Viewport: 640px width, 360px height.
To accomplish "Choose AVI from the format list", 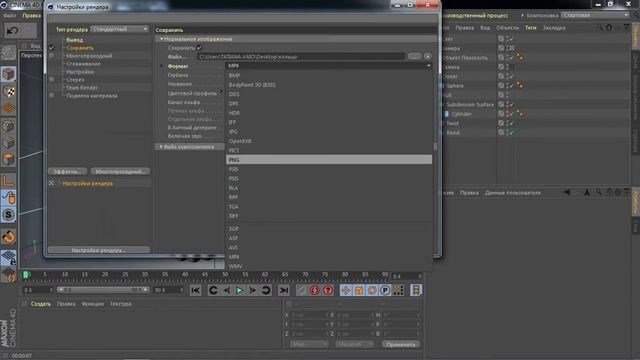I will pos(329,247).
